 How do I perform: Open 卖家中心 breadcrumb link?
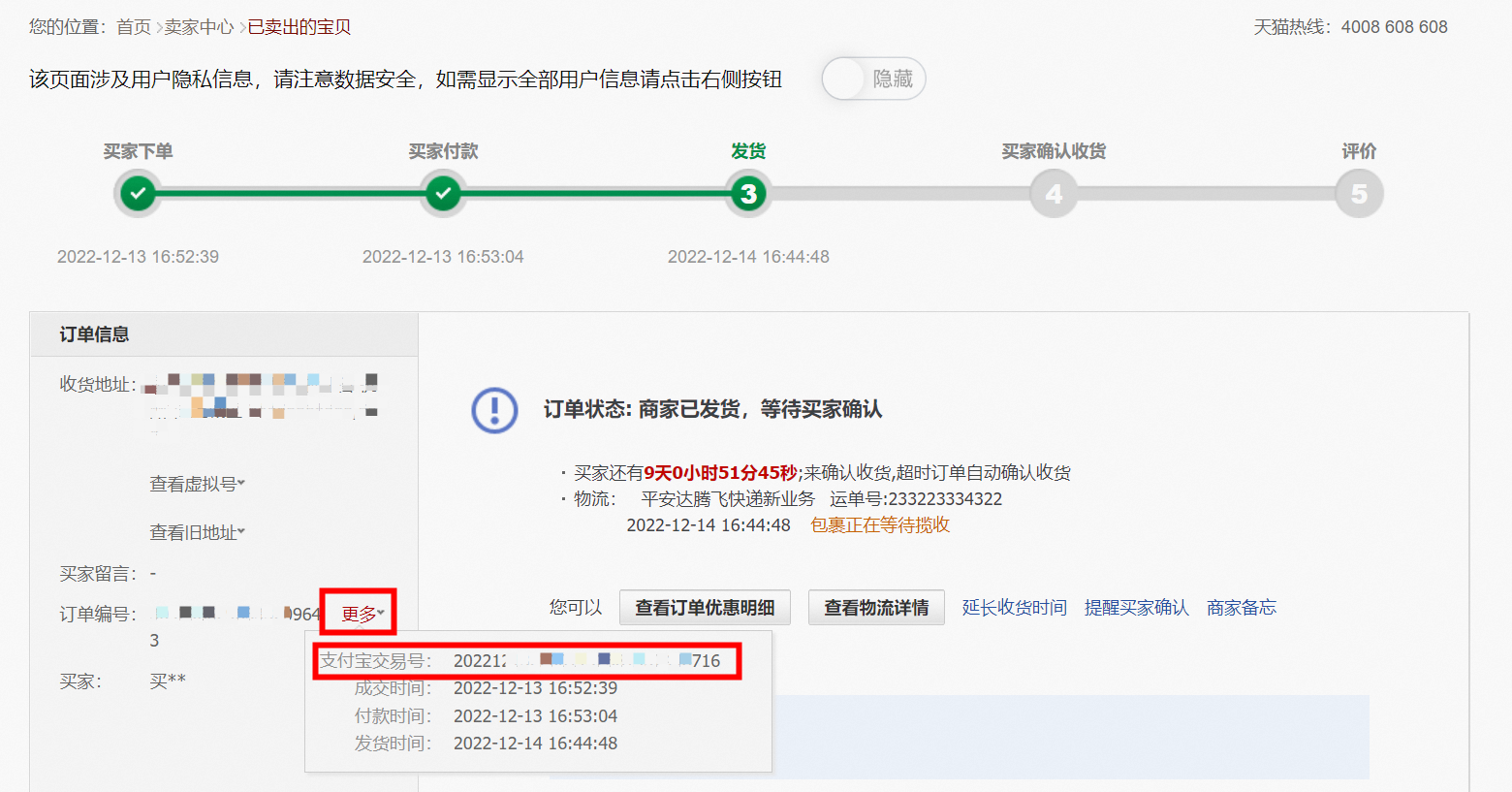199,27
